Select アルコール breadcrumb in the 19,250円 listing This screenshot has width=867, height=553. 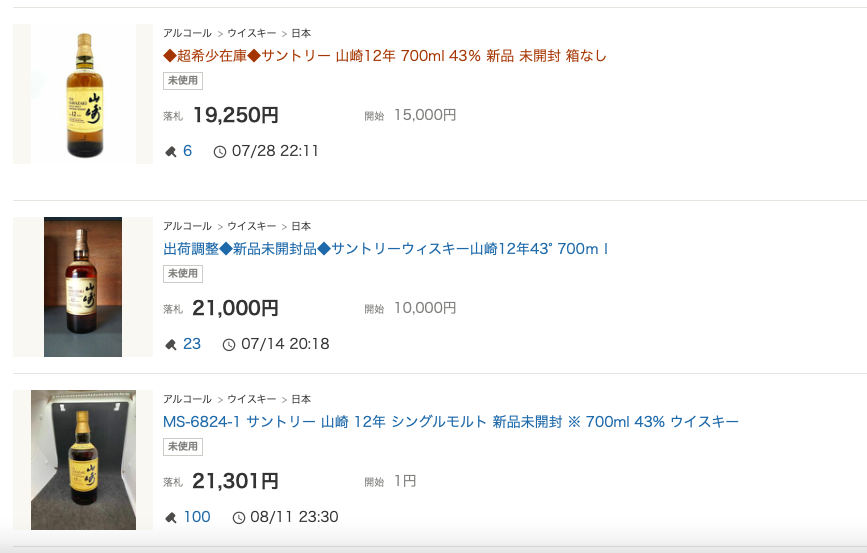pyautogui.click(x=187, y=33)
